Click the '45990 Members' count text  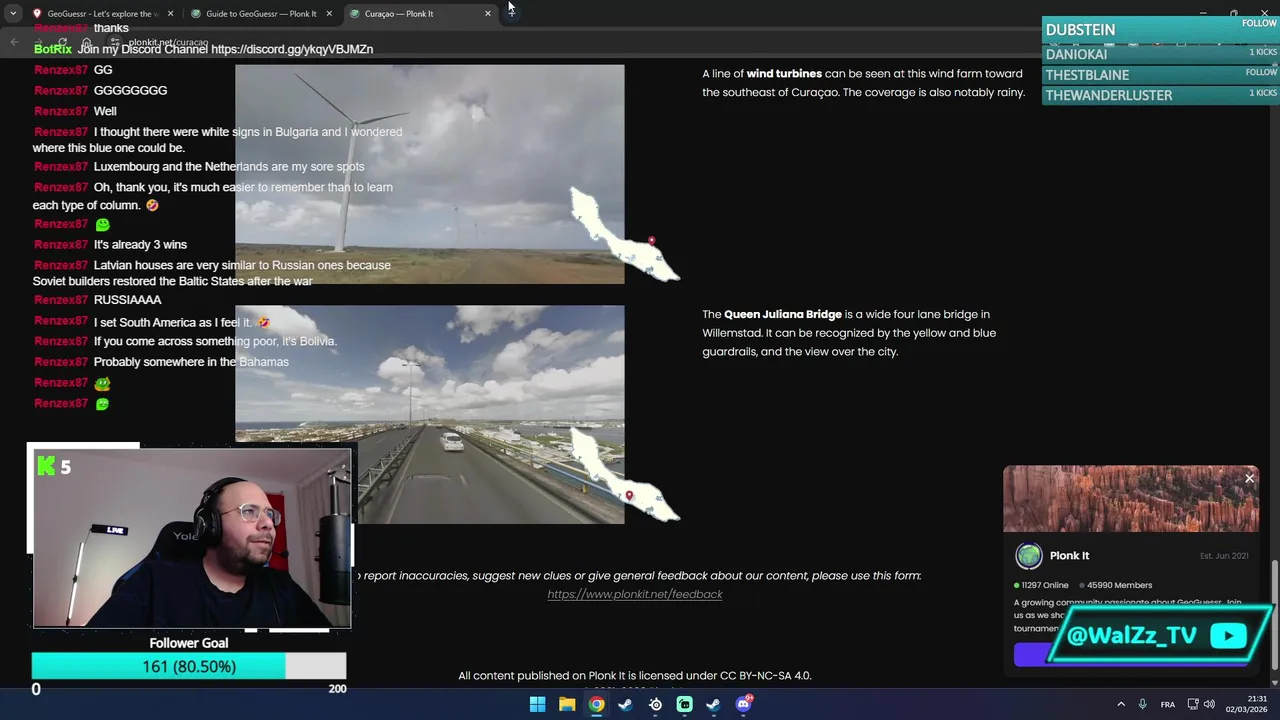pyautogui.click(x=1120, y=585)
